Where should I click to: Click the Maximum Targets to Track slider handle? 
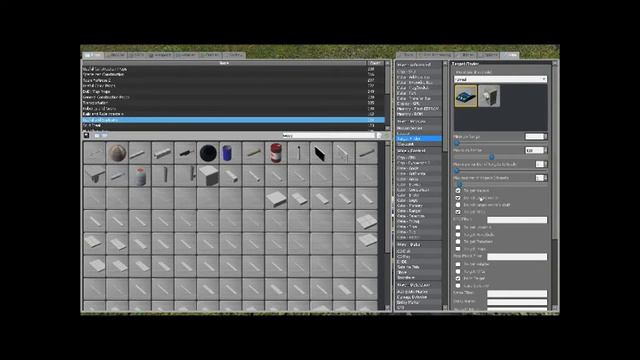click(x=457, y=171)
